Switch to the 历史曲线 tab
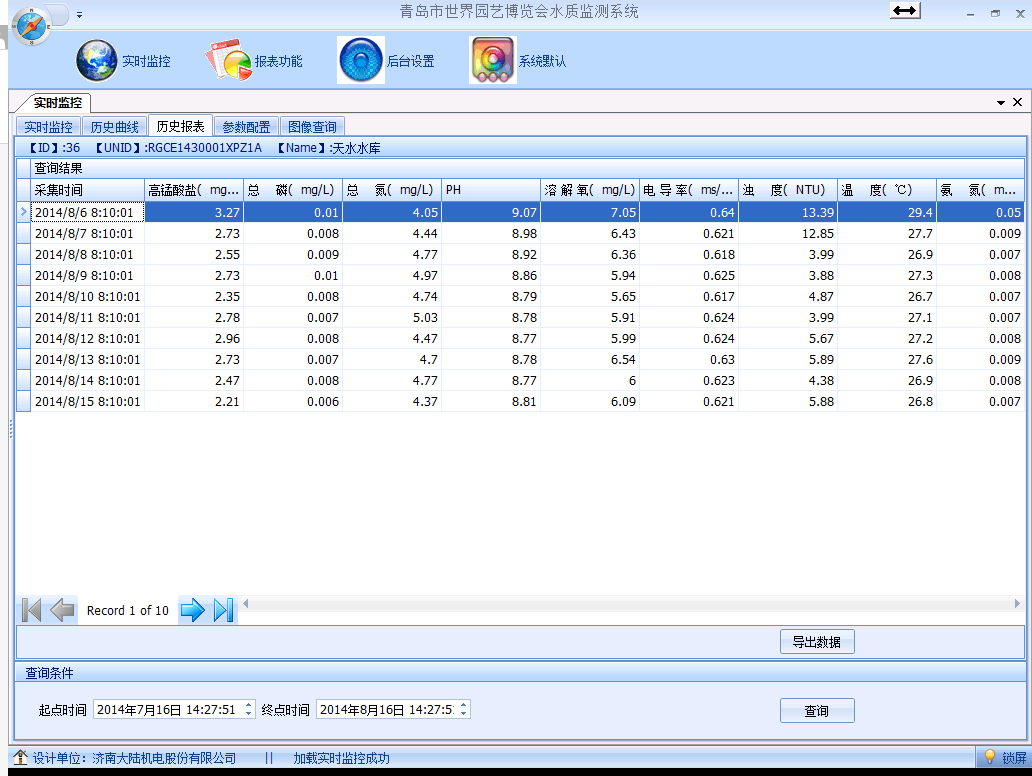The height and width of the screenshot is (776, 1032). coord(113,126)
